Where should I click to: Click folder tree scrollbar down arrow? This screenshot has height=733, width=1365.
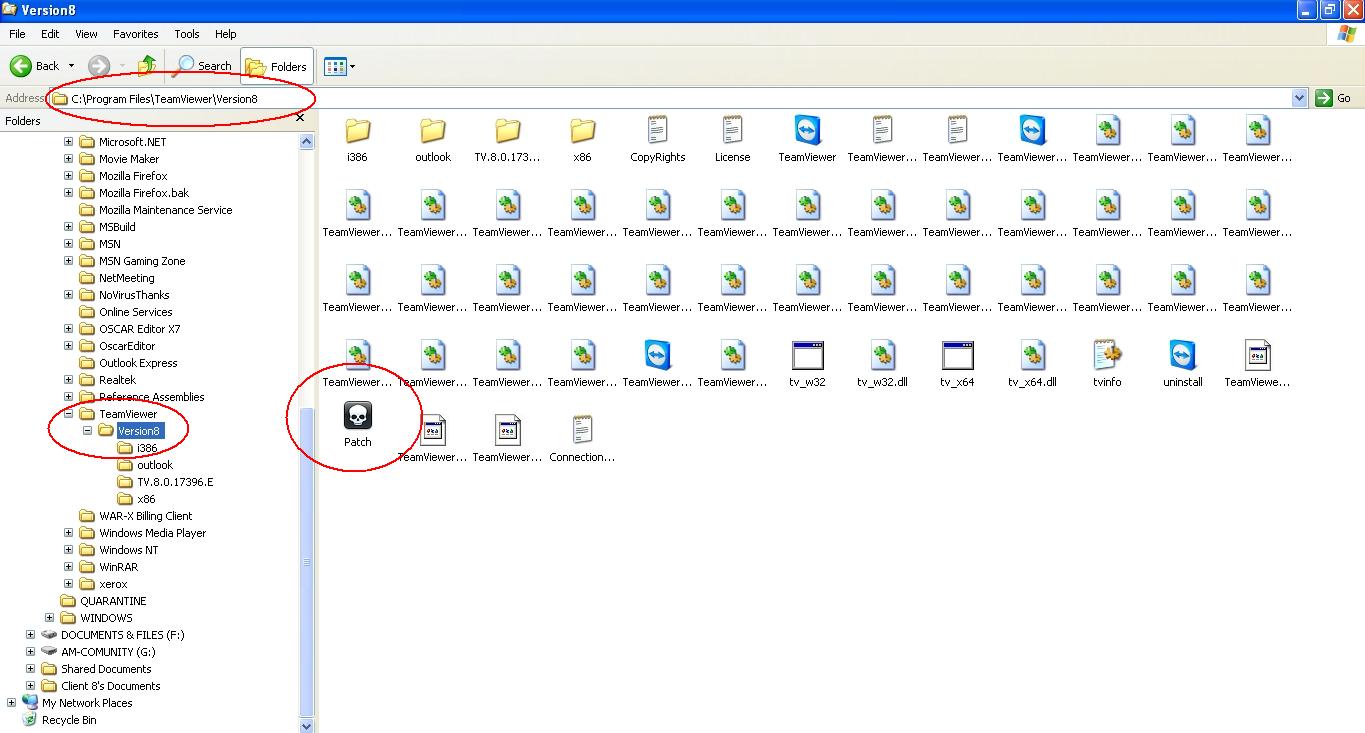pyautogui.click(x=307, y=725)
